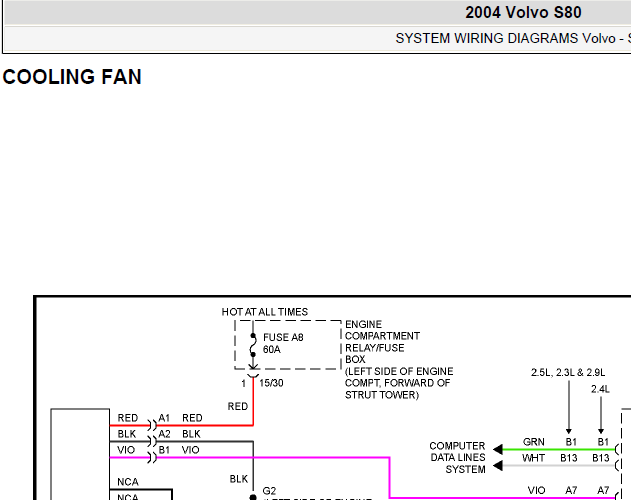
Task: Click the "BLK" label above G2 ground
Action: coord(239,479)
